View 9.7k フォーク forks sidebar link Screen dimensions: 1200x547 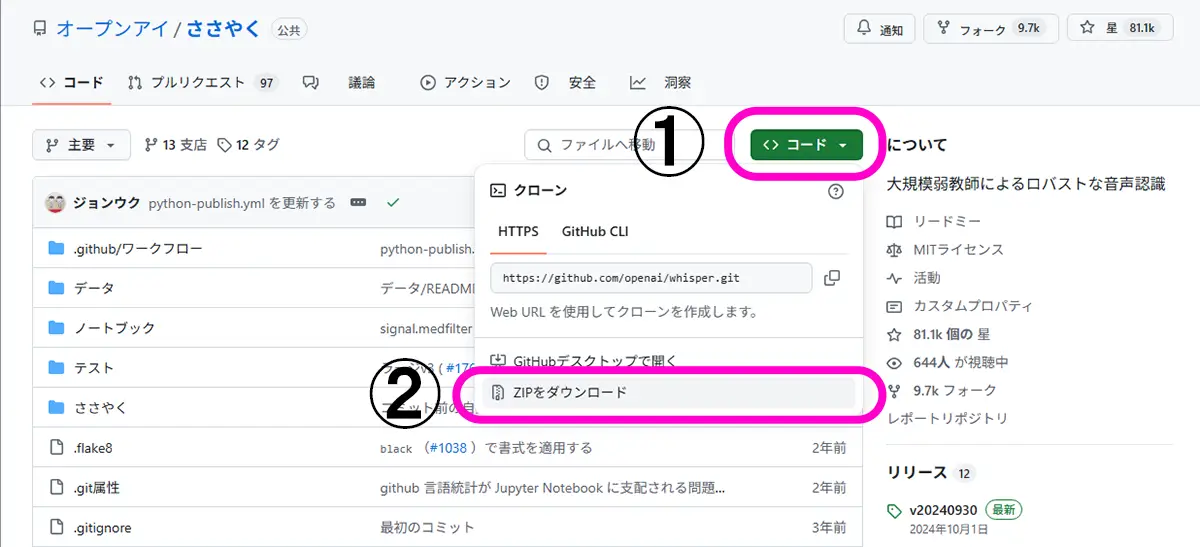point(954,390)
